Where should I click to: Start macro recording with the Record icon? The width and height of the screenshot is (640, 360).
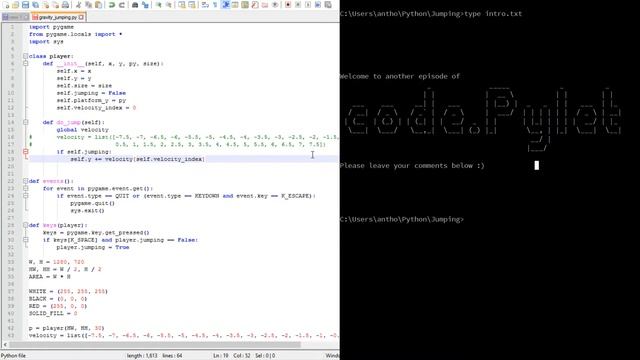pos(288,5)
